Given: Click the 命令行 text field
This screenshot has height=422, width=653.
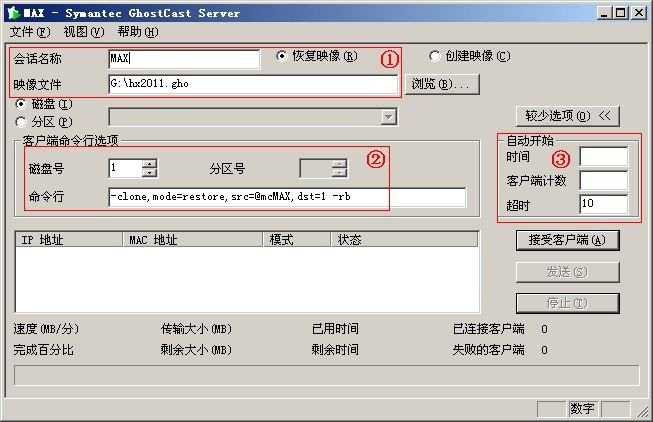Looking at the screenshot, I should pyautogui.click(x=287, y=197).
